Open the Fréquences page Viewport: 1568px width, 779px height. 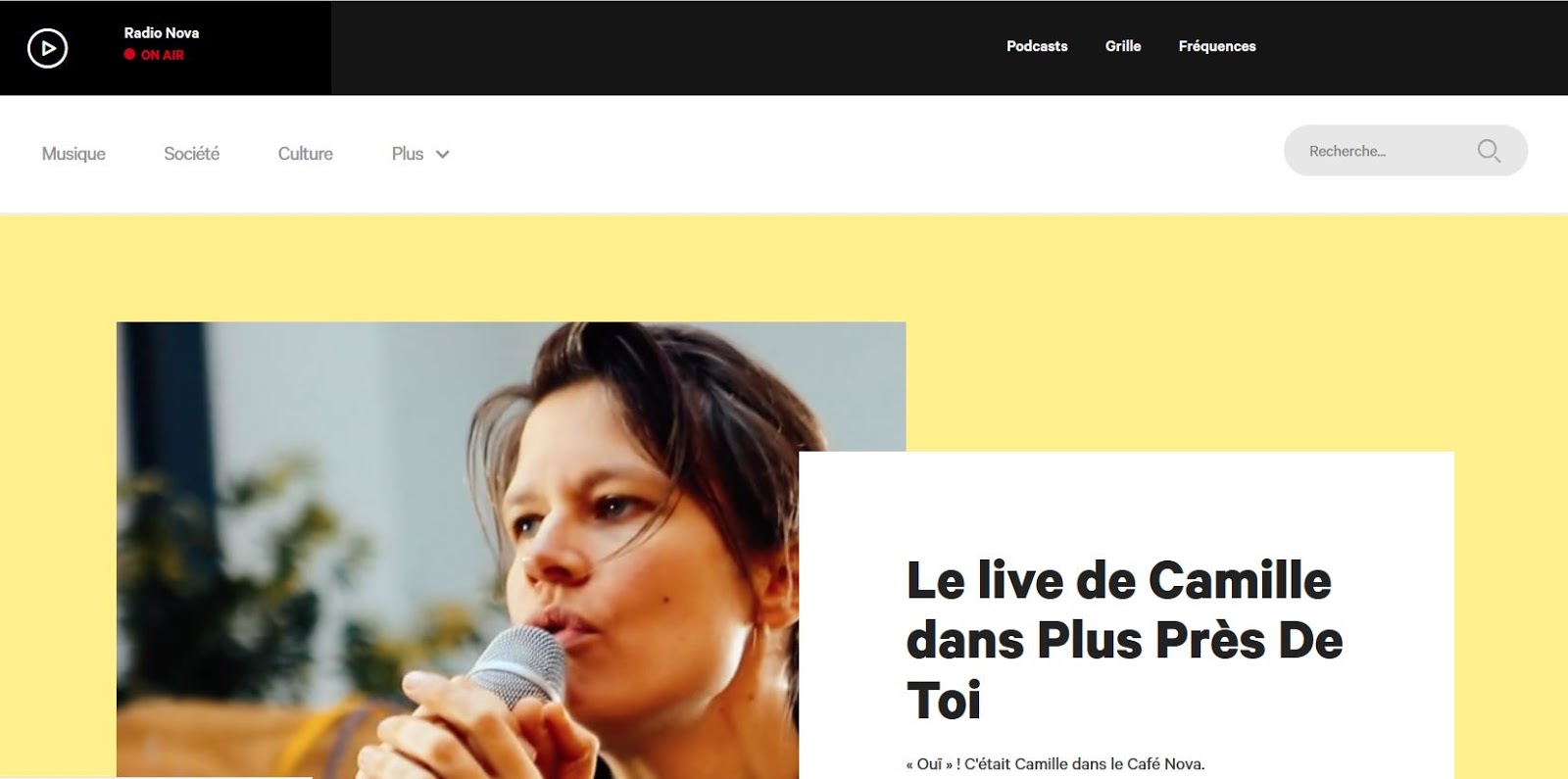coord(1217,46)
